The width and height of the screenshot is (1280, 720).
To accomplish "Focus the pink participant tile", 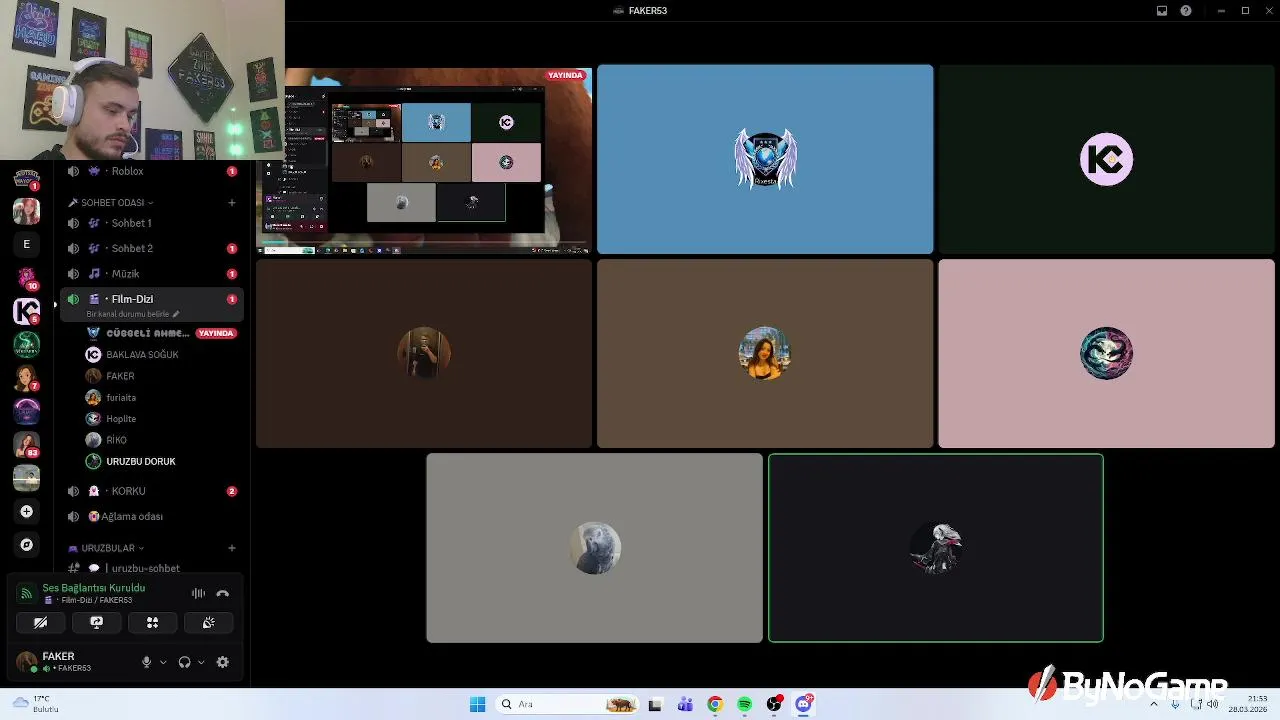I will click(x=1106, y=353).
